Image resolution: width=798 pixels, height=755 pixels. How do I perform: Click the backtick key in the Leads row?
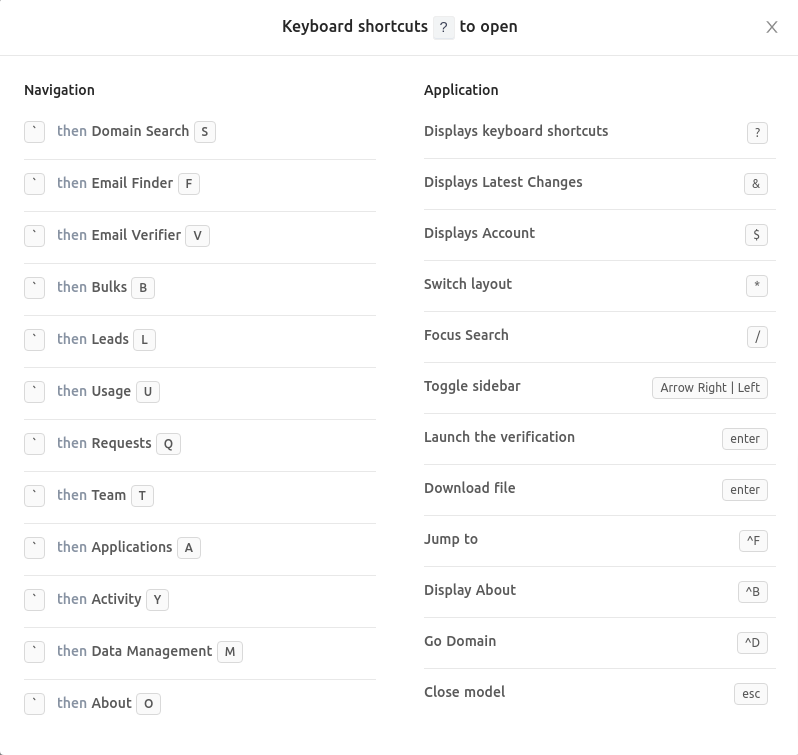click(35, 339)
